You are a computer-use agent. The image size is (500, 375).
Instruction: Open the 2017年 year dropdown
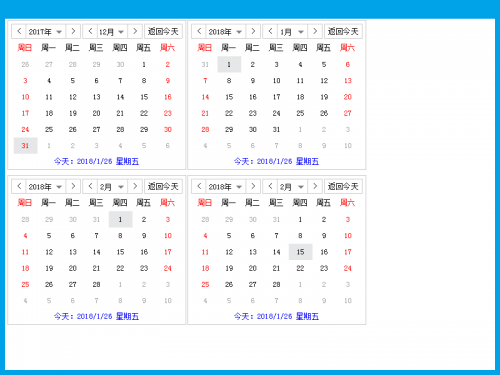[46, 31]
